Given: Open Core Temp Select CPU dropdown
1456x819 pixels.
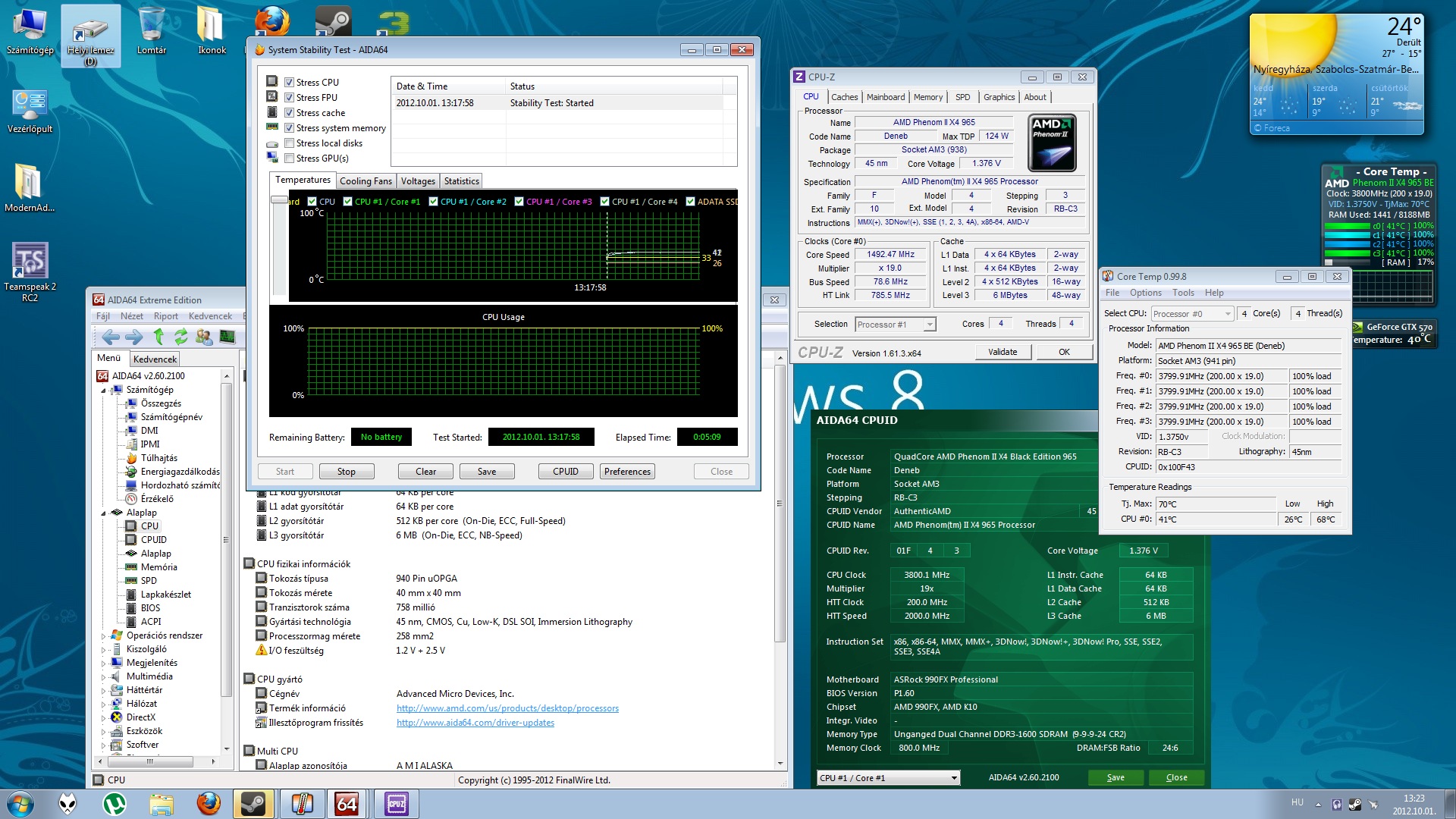Looking at the screenshot, I should coord(1192,314).
